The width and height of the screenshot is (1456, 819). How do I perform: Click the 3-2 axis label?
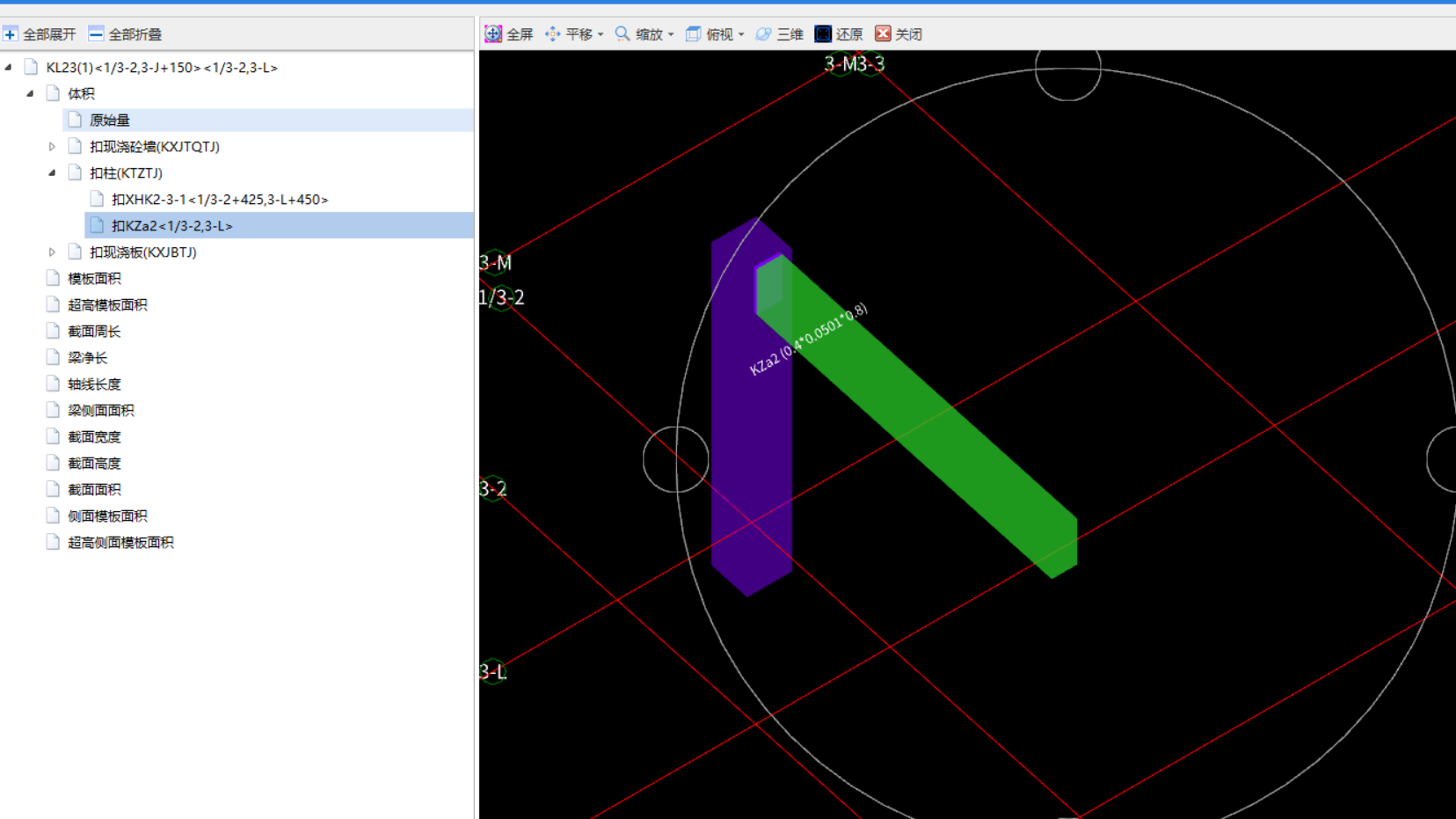(493, 489)
